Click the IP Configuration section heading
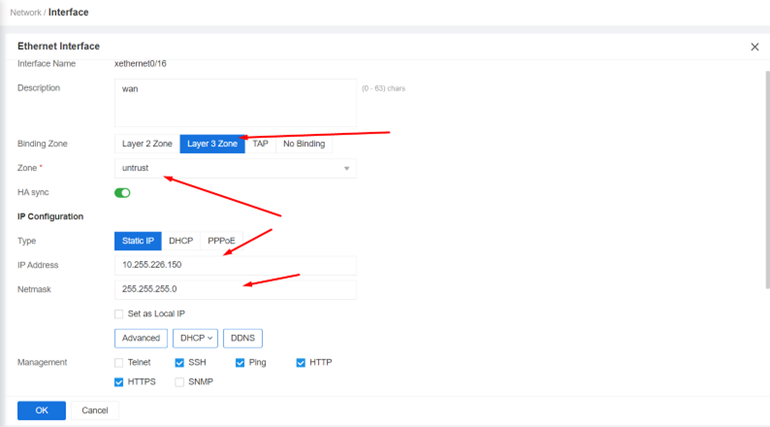This screenshot has height=427, width=770. click(x=51, y=216)
